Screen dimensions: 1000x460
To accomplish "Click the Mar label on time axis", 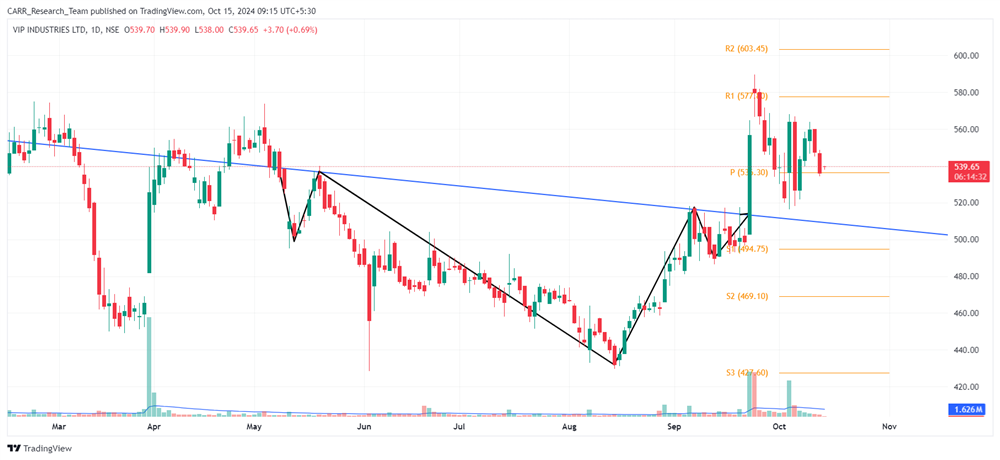I will 58,425.
